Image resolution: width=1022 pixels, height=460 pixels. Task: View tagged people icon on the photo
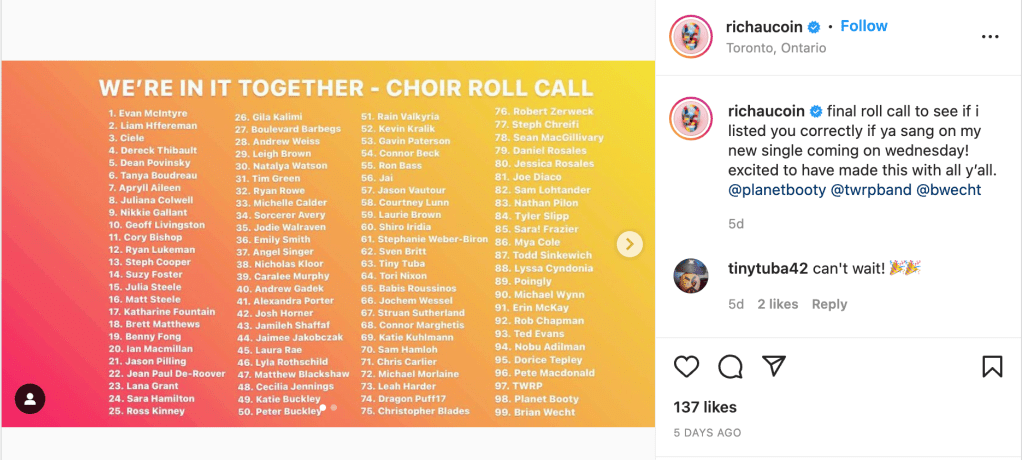pyautogui.click(x=30, y=399)
